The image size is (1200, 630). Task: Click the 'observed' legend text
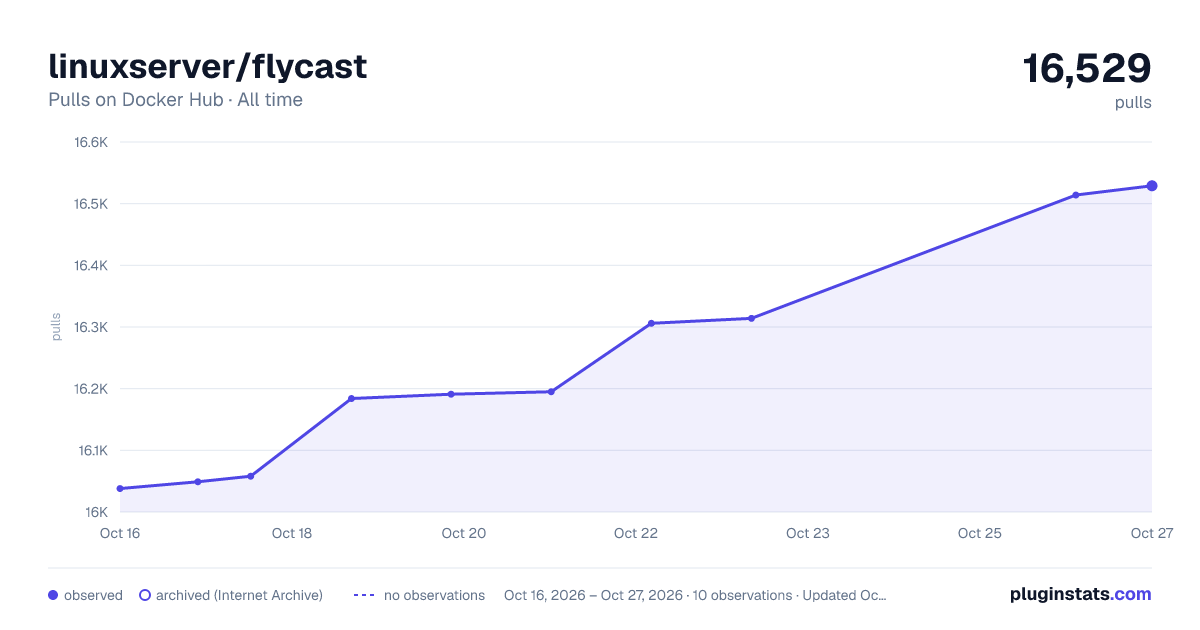tap(93, 595)
